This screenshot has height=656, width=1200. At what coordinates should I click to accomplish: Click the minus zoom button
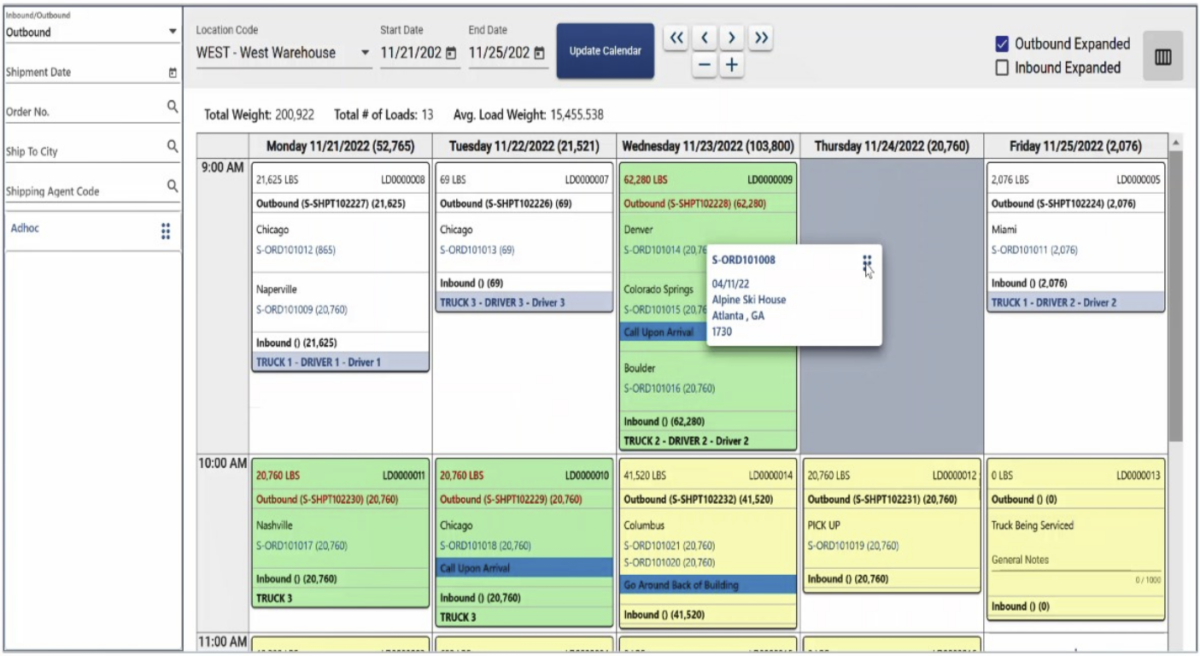pyautogui.click(x=704, y=65)
